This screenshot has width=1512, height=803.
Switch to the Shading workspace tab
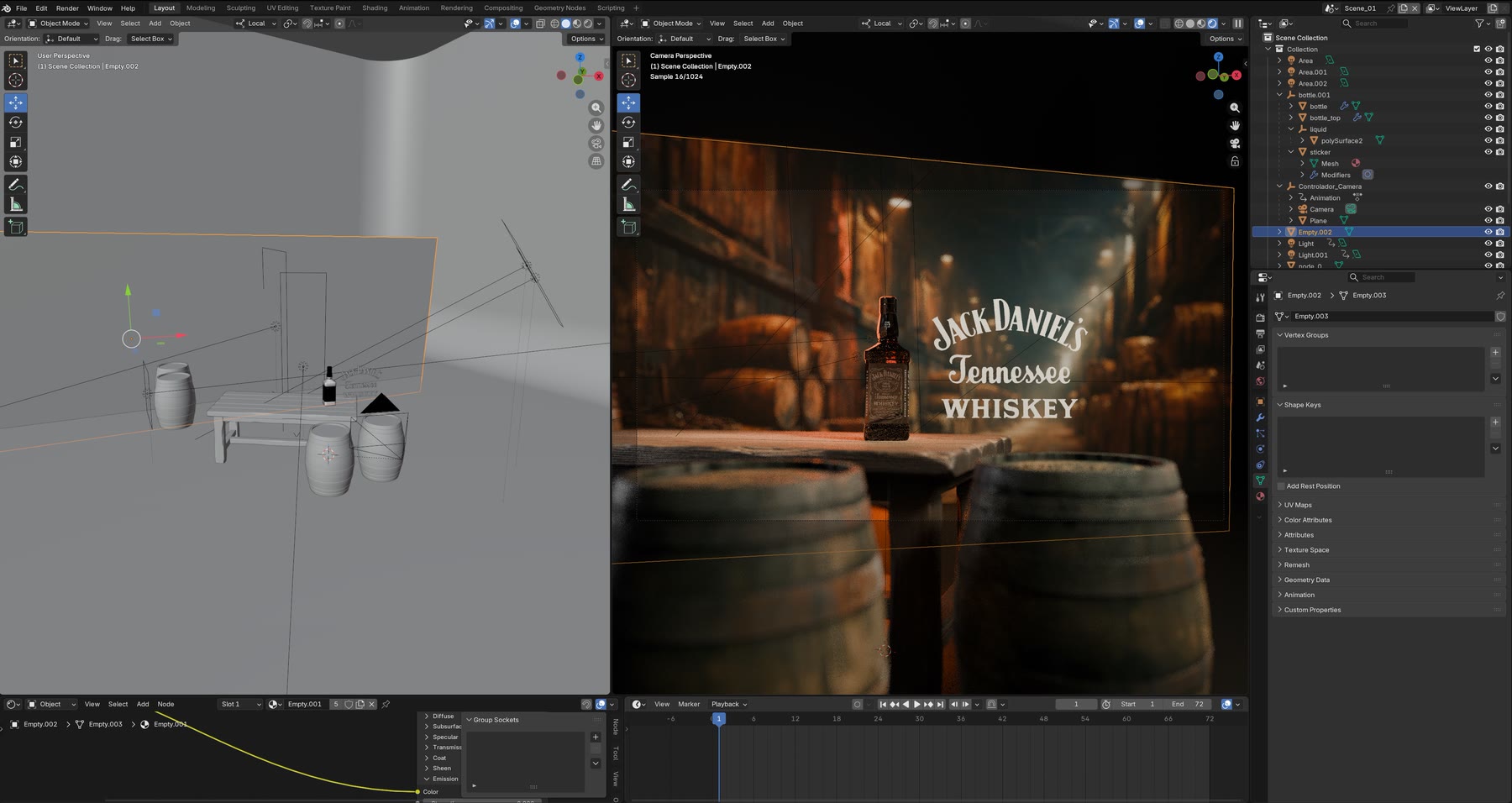point(375,8)
